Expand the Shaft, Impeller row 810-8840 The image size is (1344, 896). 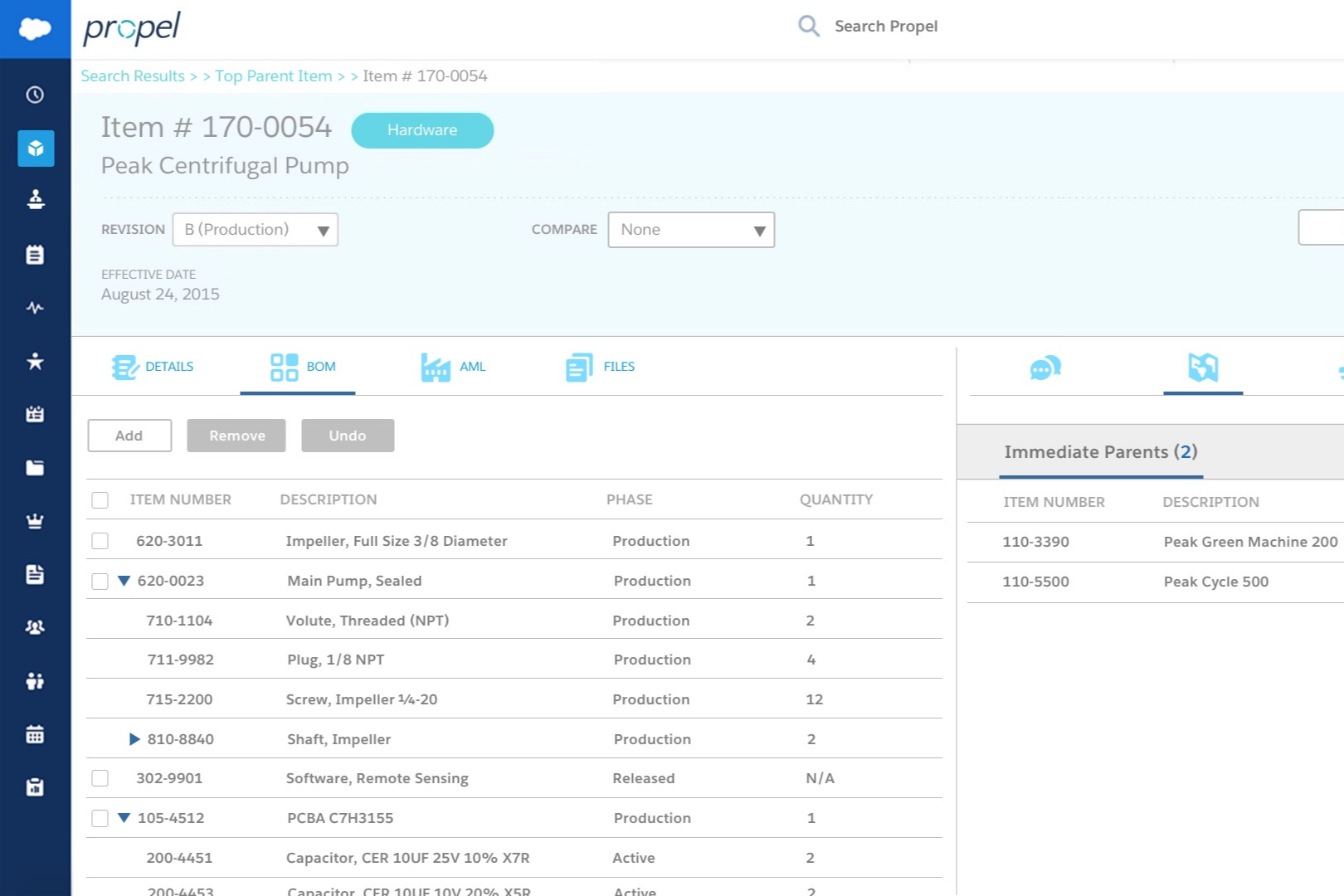point(134,738)
